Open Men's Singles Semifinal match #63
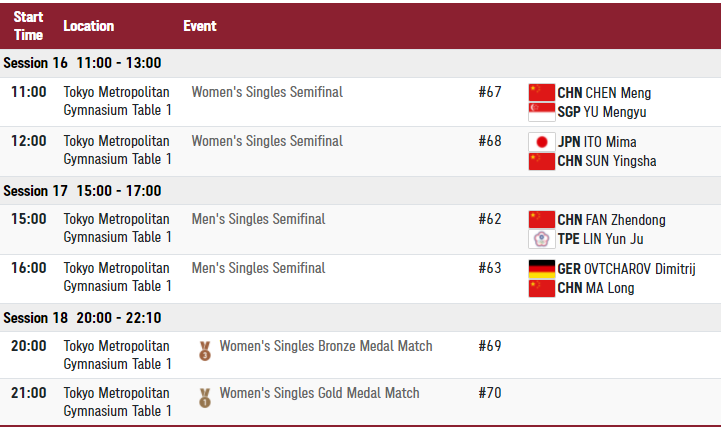Image resolution: width=721 pixels, height=427 pixels. 258,268
